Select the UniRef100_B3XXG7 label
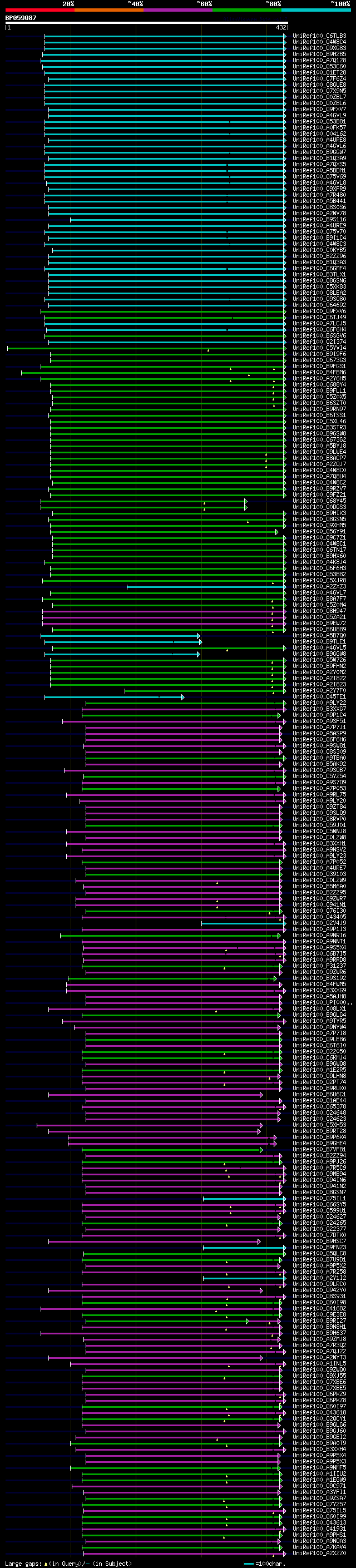Viewport: 356px width, 1568px height. coord(319,709)
